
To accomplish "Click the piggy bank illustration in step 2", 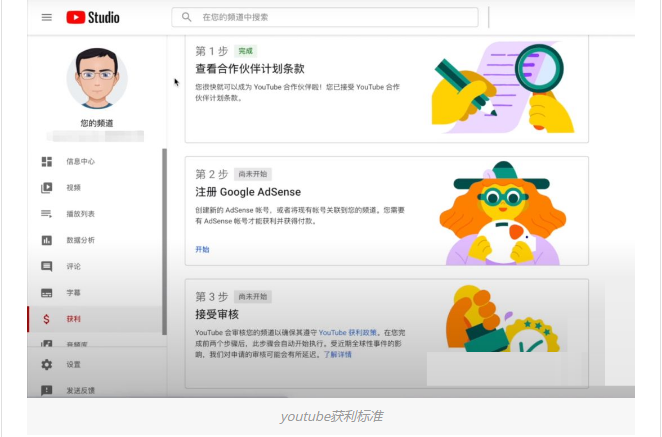I will [x=507, y=242].
